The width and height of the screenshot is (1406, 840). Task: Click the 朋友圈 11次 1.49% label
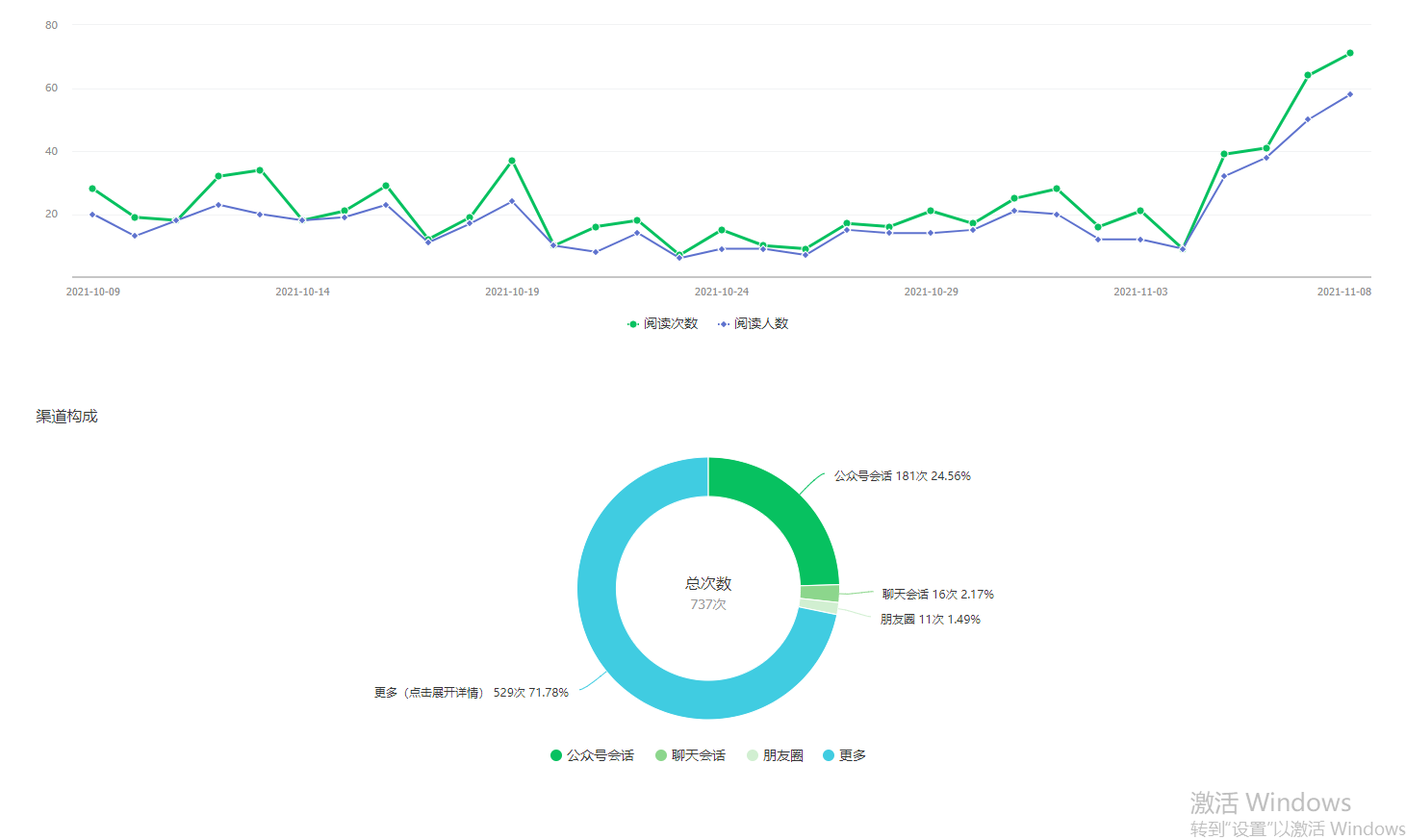click(930, 620)
